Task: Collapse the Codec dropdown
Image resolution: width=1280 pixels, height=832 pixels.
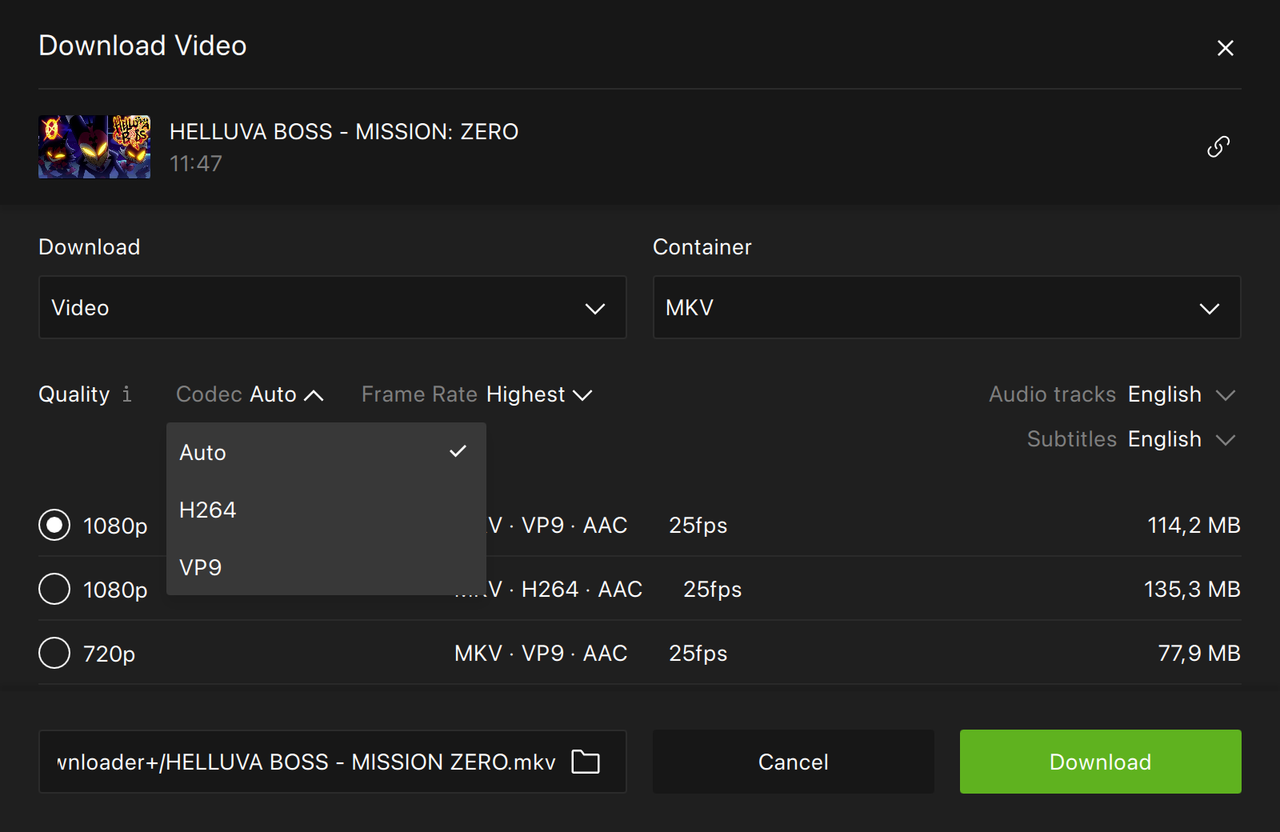Action: click(286, 395)
